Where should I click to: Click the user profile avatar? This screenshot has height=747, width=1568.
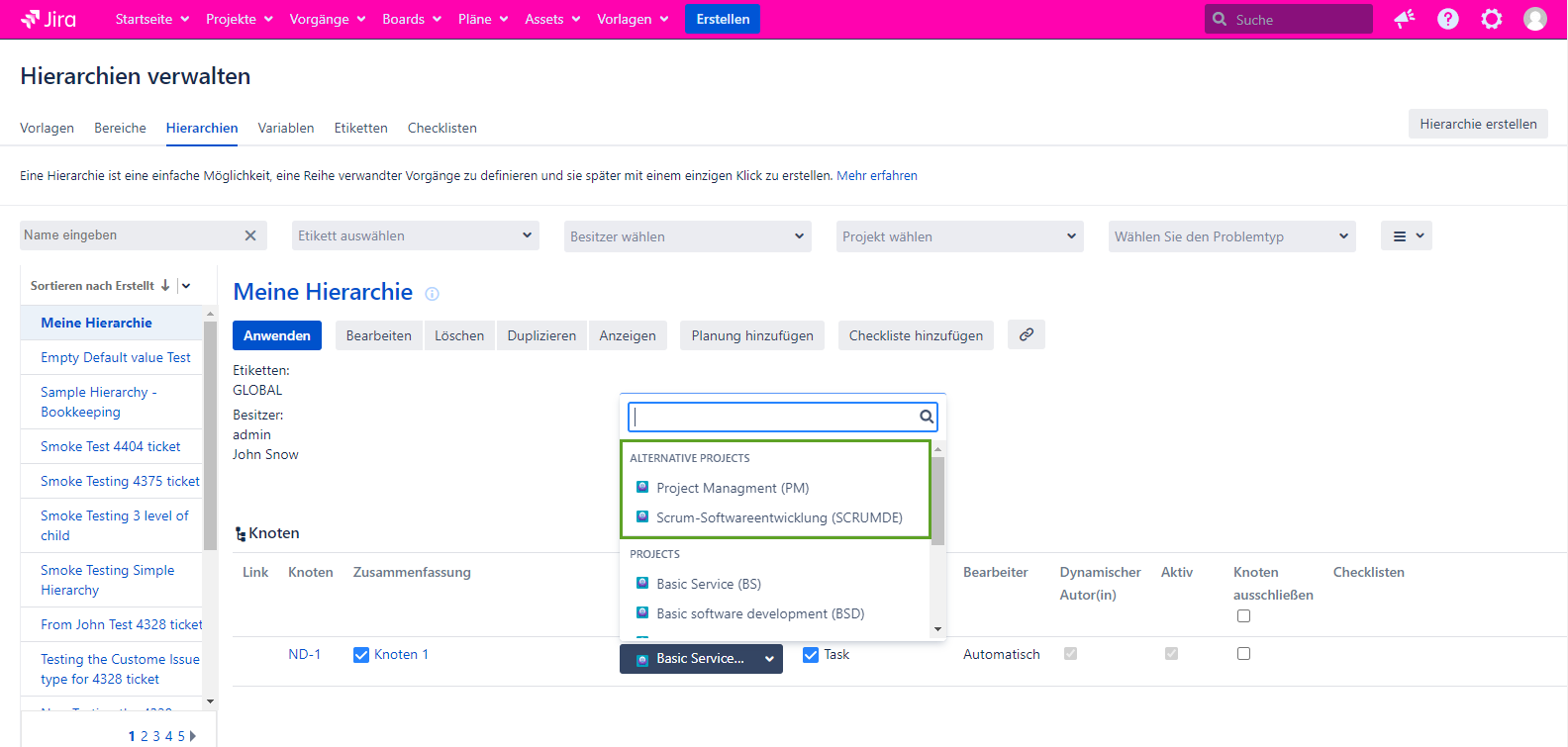pos(1534,19)
